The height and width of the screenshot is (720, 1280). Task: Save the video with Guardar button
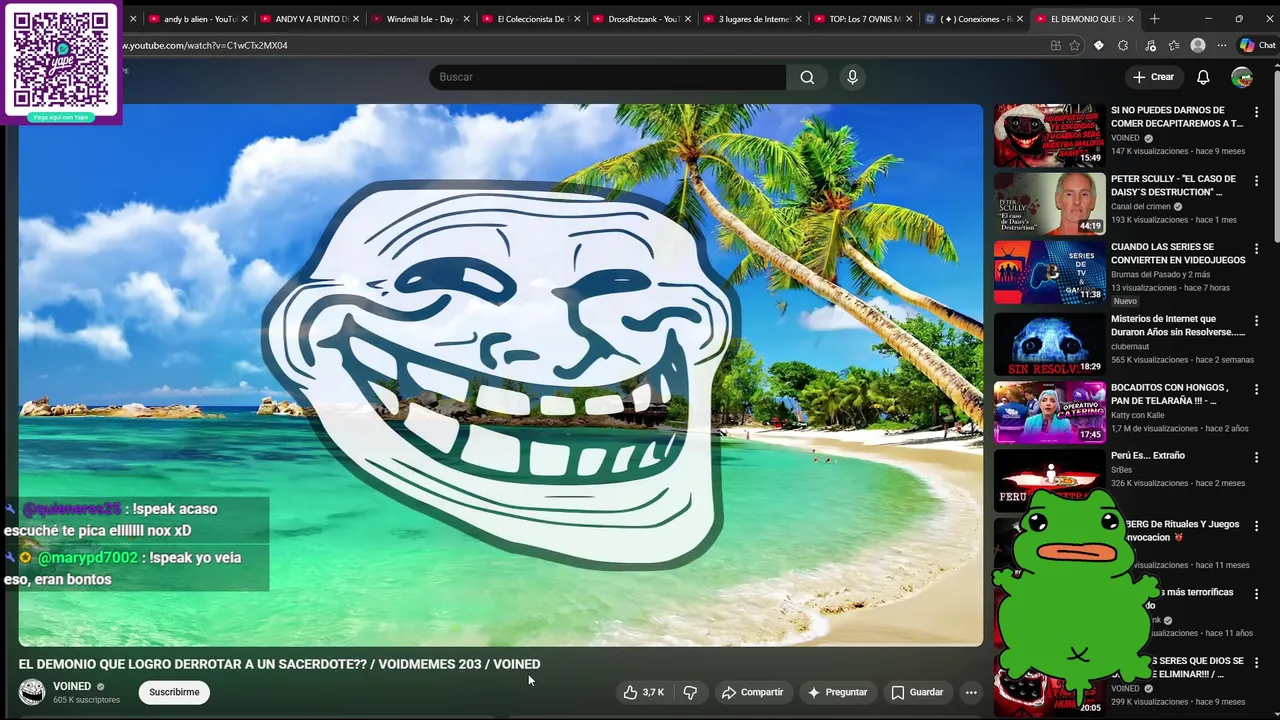(x=917, y=692)
